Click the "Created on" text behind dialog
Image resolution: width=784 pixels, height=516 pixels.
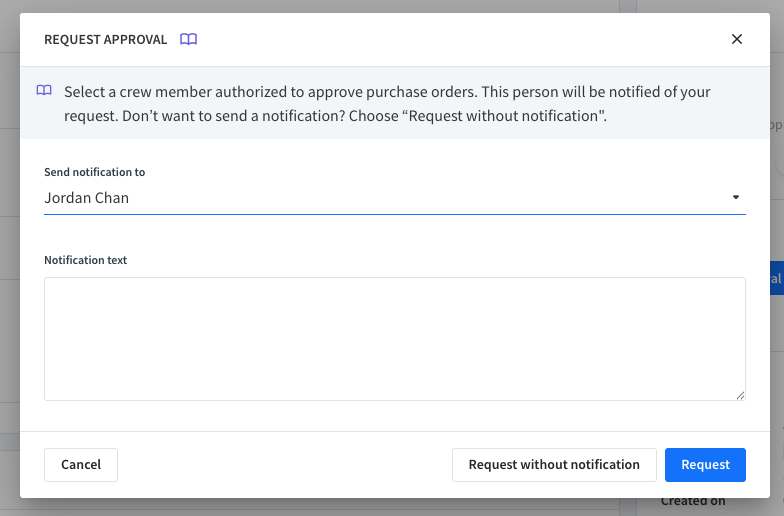point(693,502)
